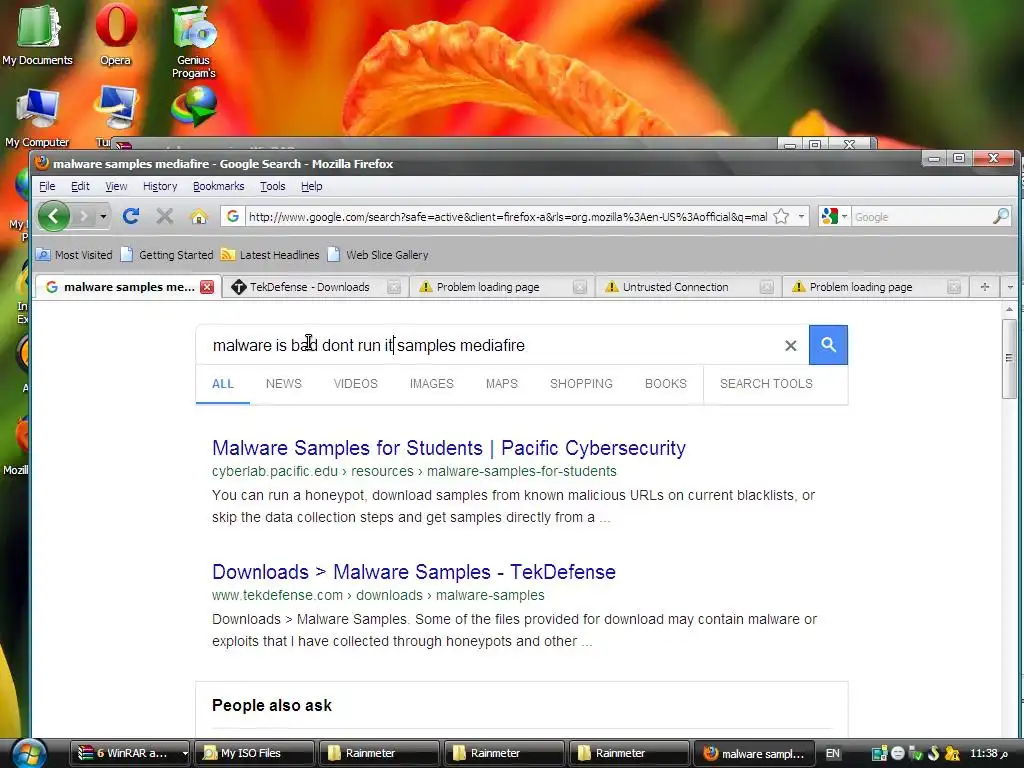This screenshot has height=768, width=1024.
Task: Open the View menu
Action: coord(116,186)
